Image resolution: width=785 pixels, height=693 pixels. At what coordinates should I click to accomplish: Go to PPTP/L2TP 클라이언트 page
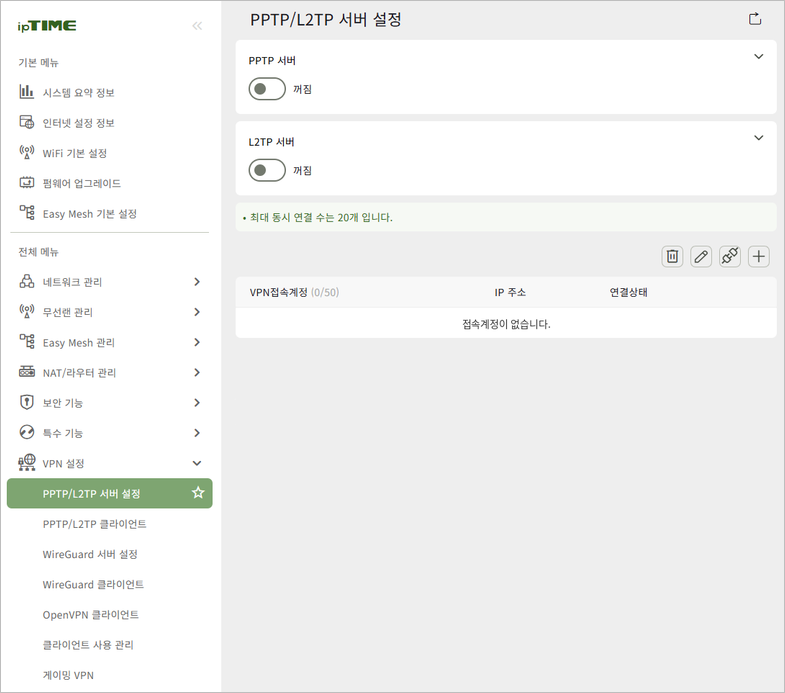[95, 524]
